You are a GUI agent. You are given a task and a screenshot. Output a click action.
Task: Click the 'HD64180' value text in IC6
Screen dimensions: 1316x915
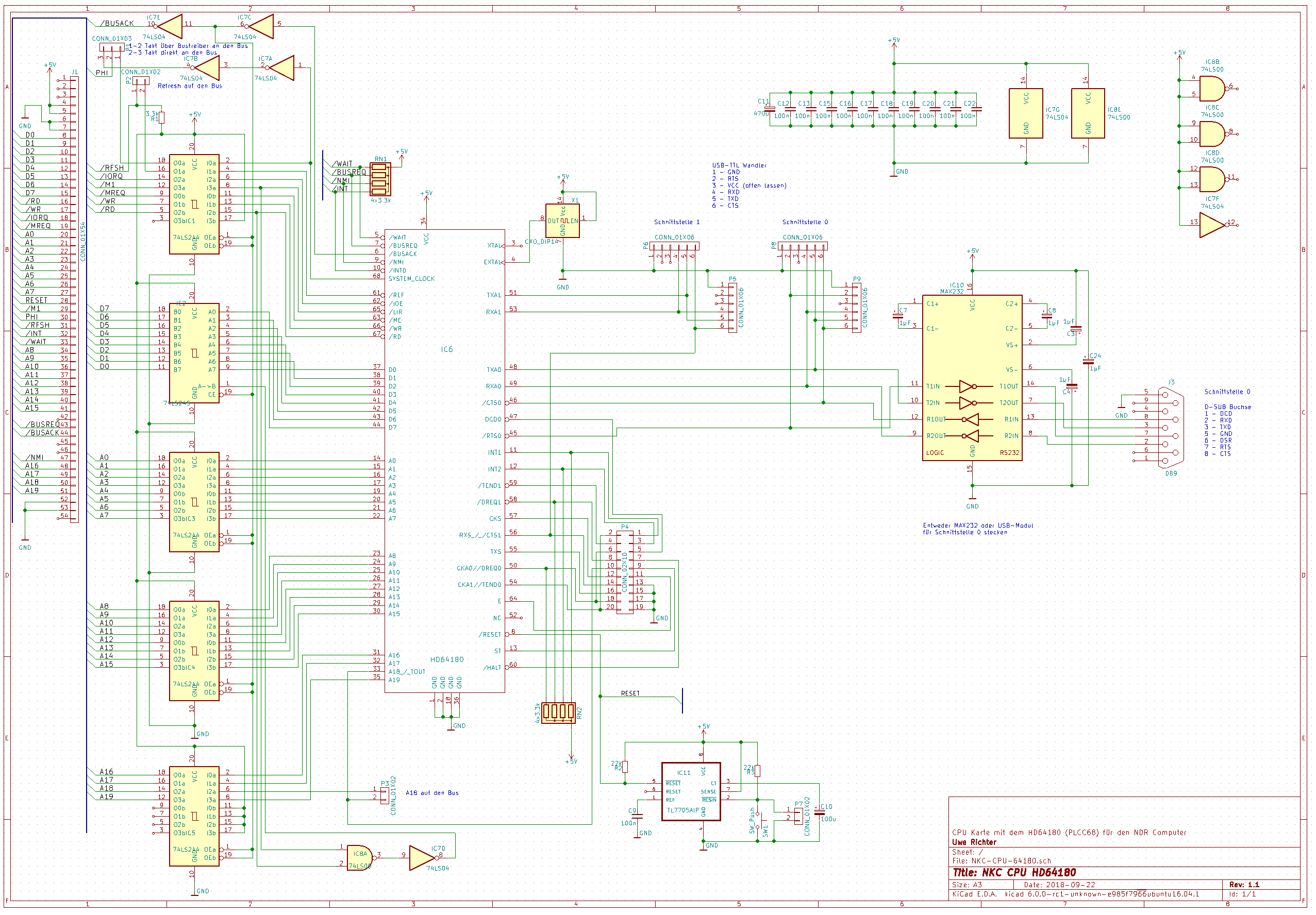click(x=447, y=659)
